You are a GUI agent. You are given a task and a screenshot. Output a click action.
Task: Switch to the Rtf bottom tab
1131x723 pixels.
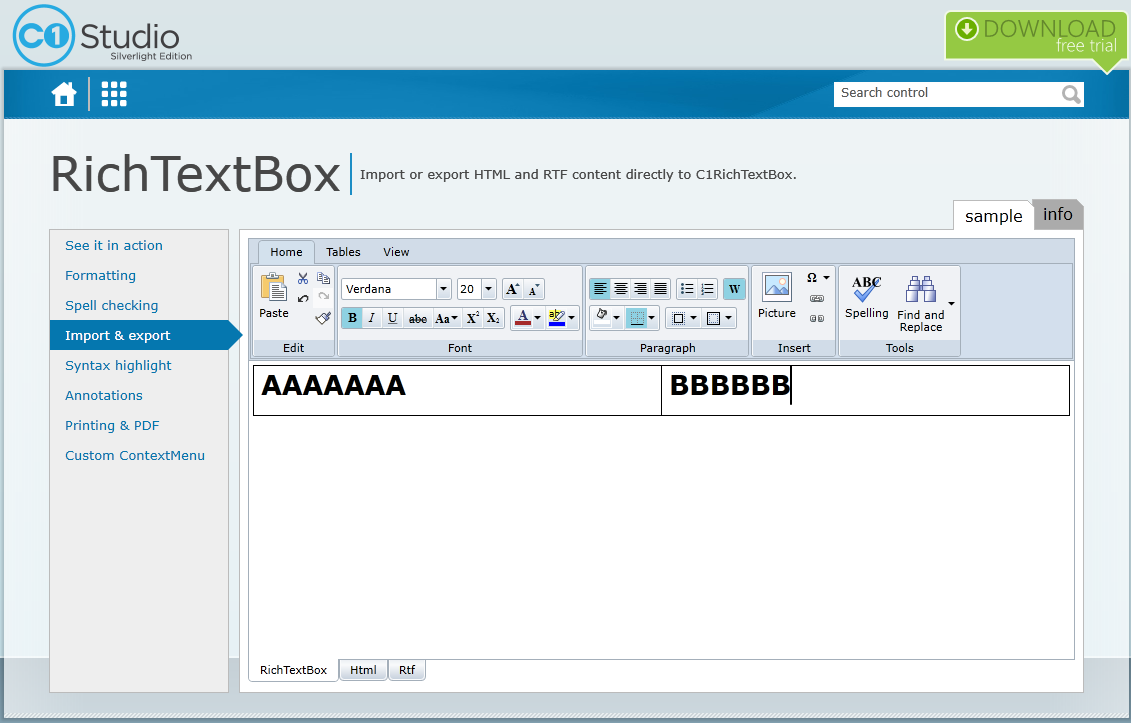point(407,670)
